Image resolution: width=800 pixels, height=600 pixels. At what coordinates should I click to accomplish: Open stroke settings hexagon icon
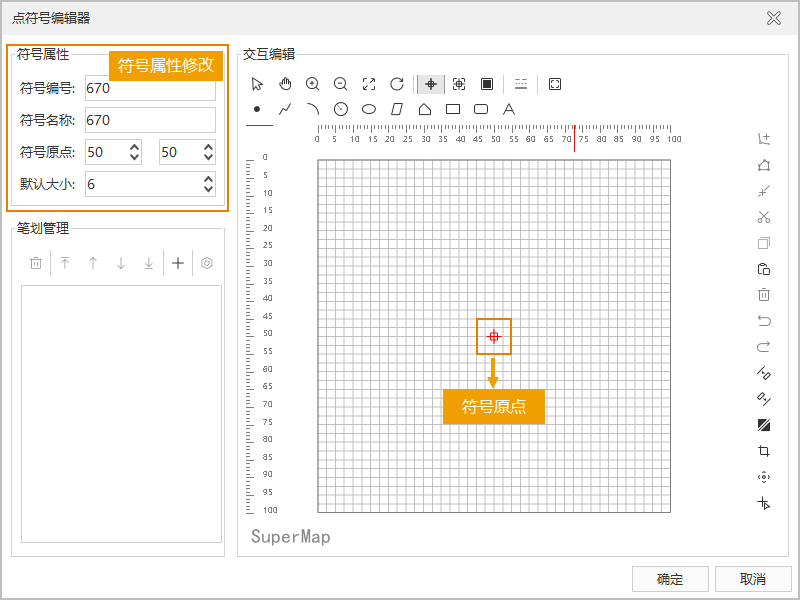coord(207,263)
